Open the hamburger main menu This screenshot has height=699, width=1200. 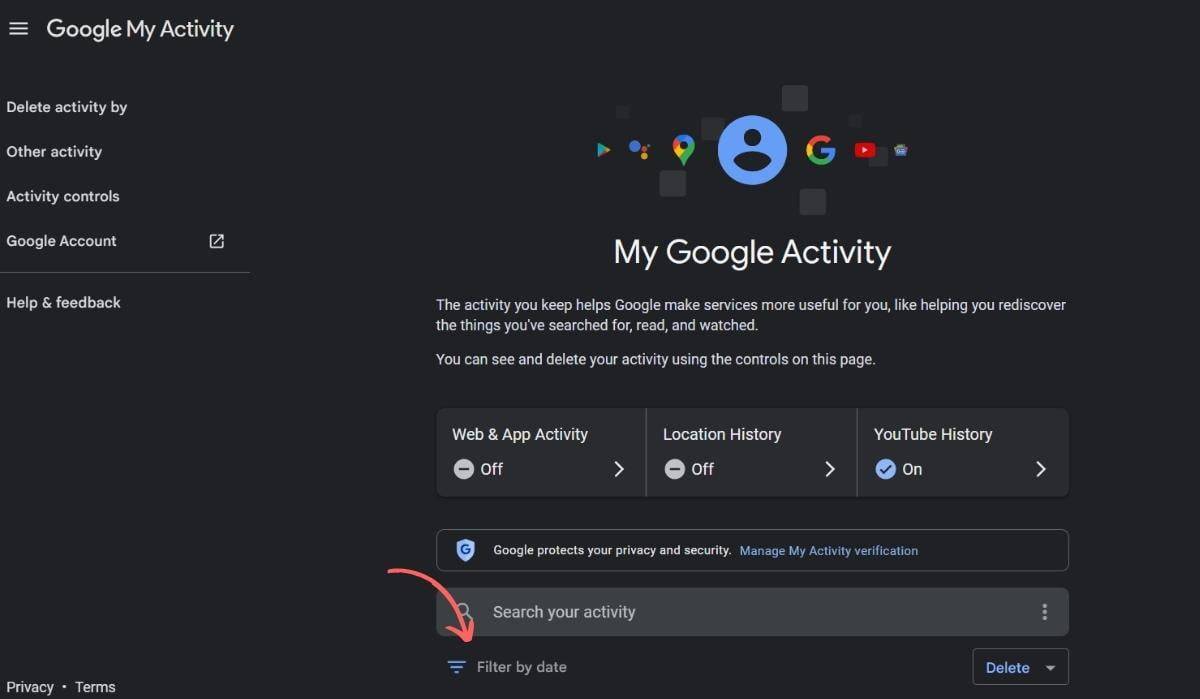(x=18, y=29)
